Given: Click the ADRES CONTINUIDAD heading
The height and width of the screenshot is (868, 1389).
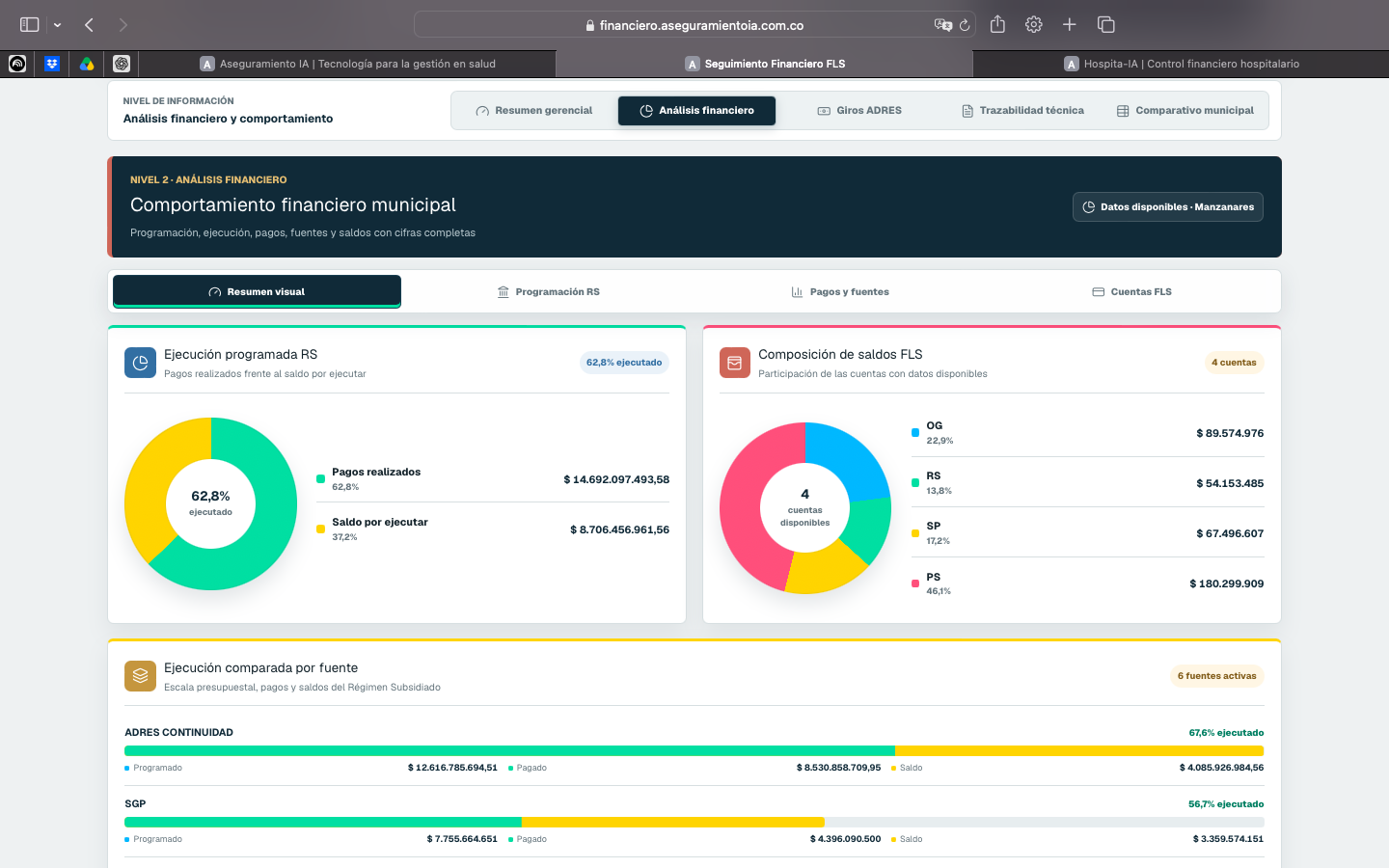Looking at the screenshot, I should [178, 733].
